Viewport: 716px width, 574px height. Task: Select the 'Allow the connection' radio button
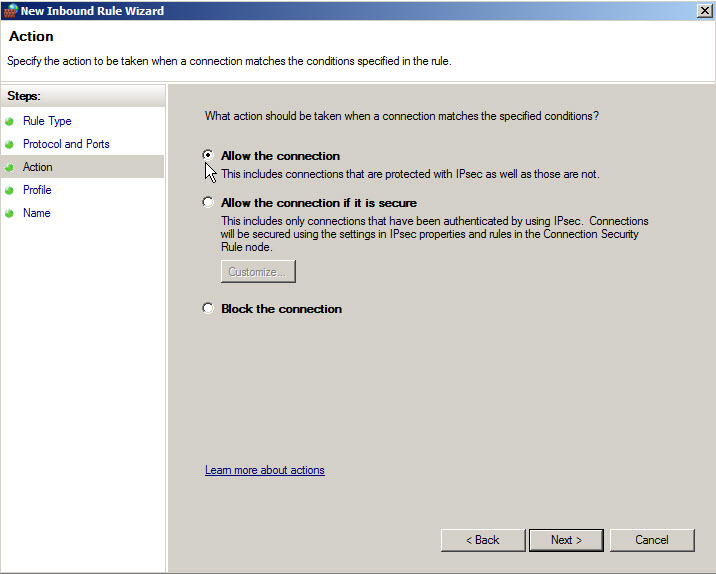pyautogui.click(x=208, y=155)
